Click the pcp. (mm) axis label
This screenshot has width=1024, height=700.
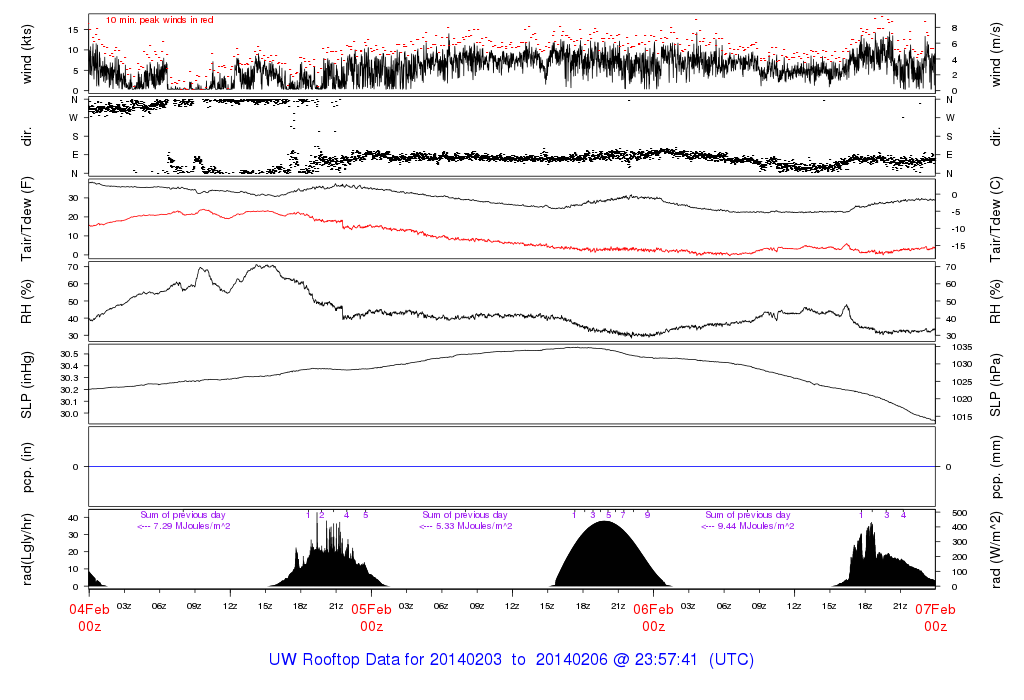pyautogui.click(x=997, y=467)
